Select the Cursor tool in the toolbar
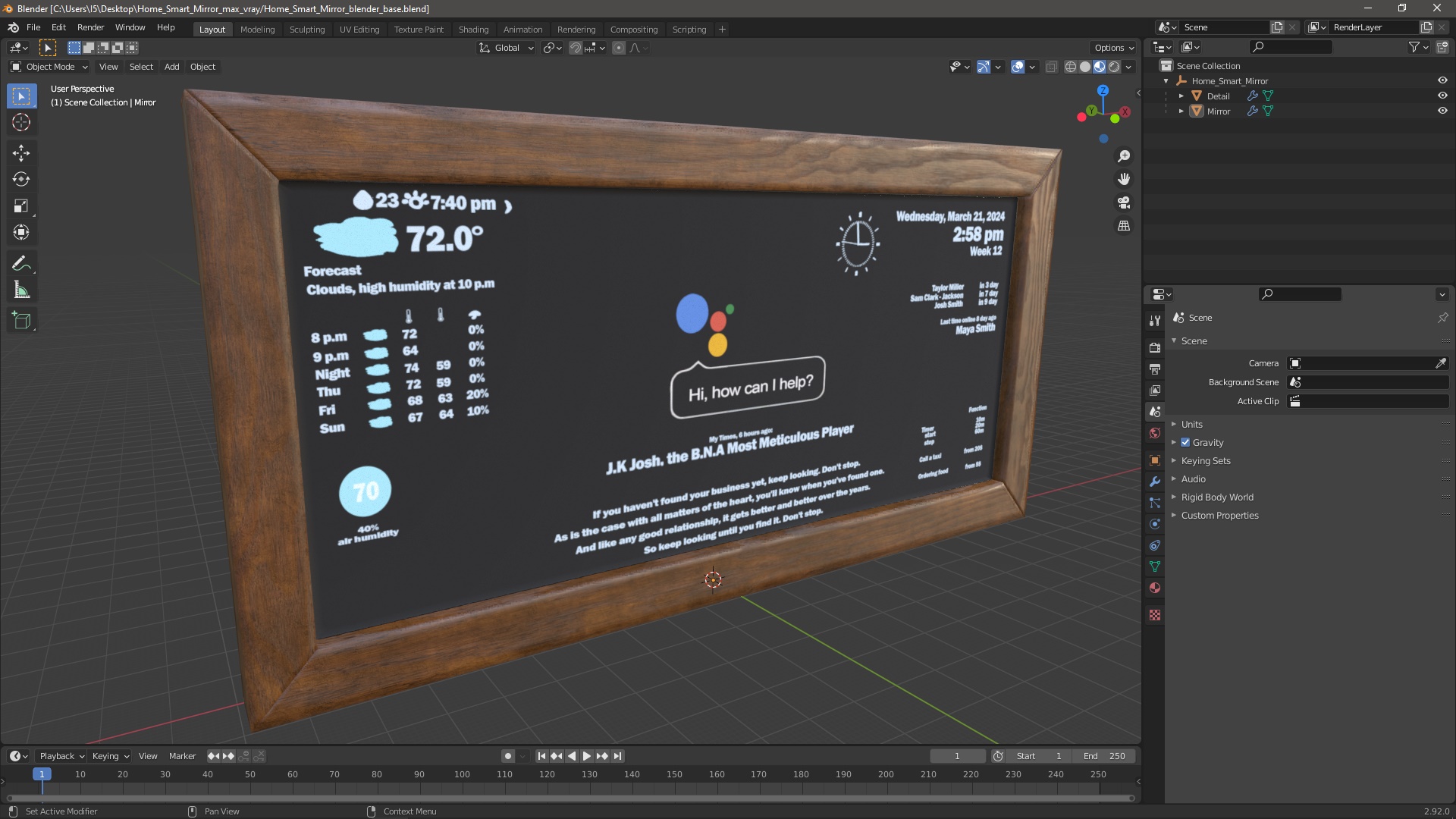This screenshot has width=1456, height=819. click(x=21, y=123)
